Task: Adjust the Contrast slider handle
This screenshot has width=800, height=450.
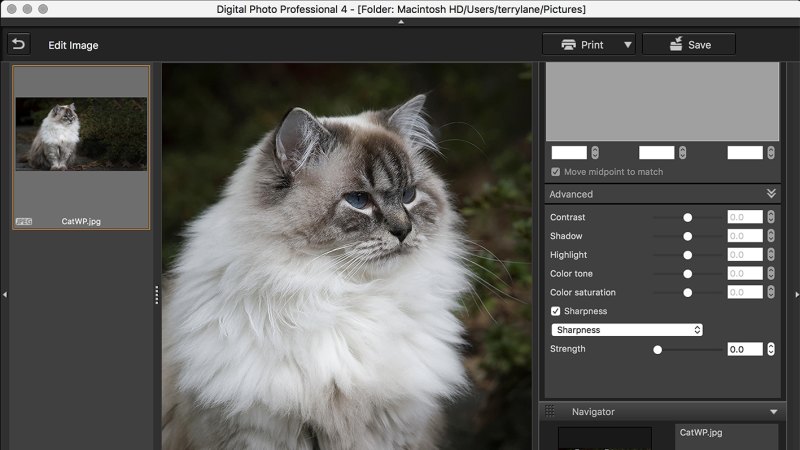Action: pyautogui.click(x=688, y=217)
